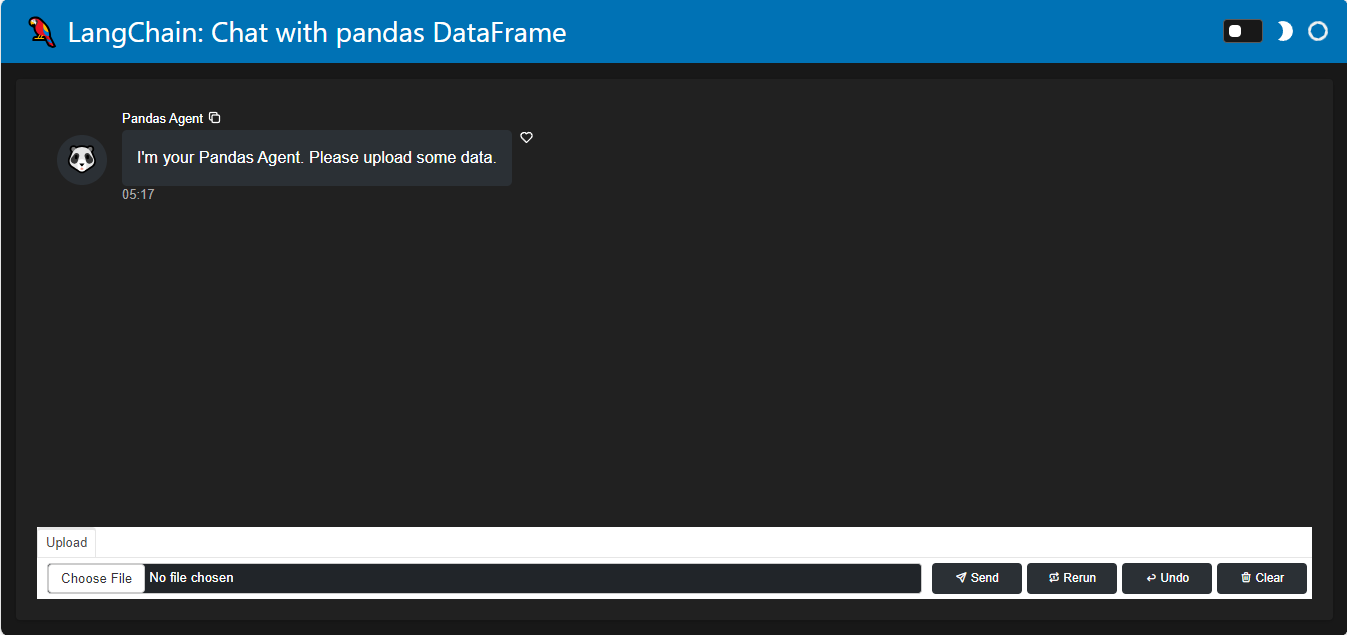This screenshot has width=1347, height=635.
Task: Click the panda avatar next to the message
Action: pos(81,159)
